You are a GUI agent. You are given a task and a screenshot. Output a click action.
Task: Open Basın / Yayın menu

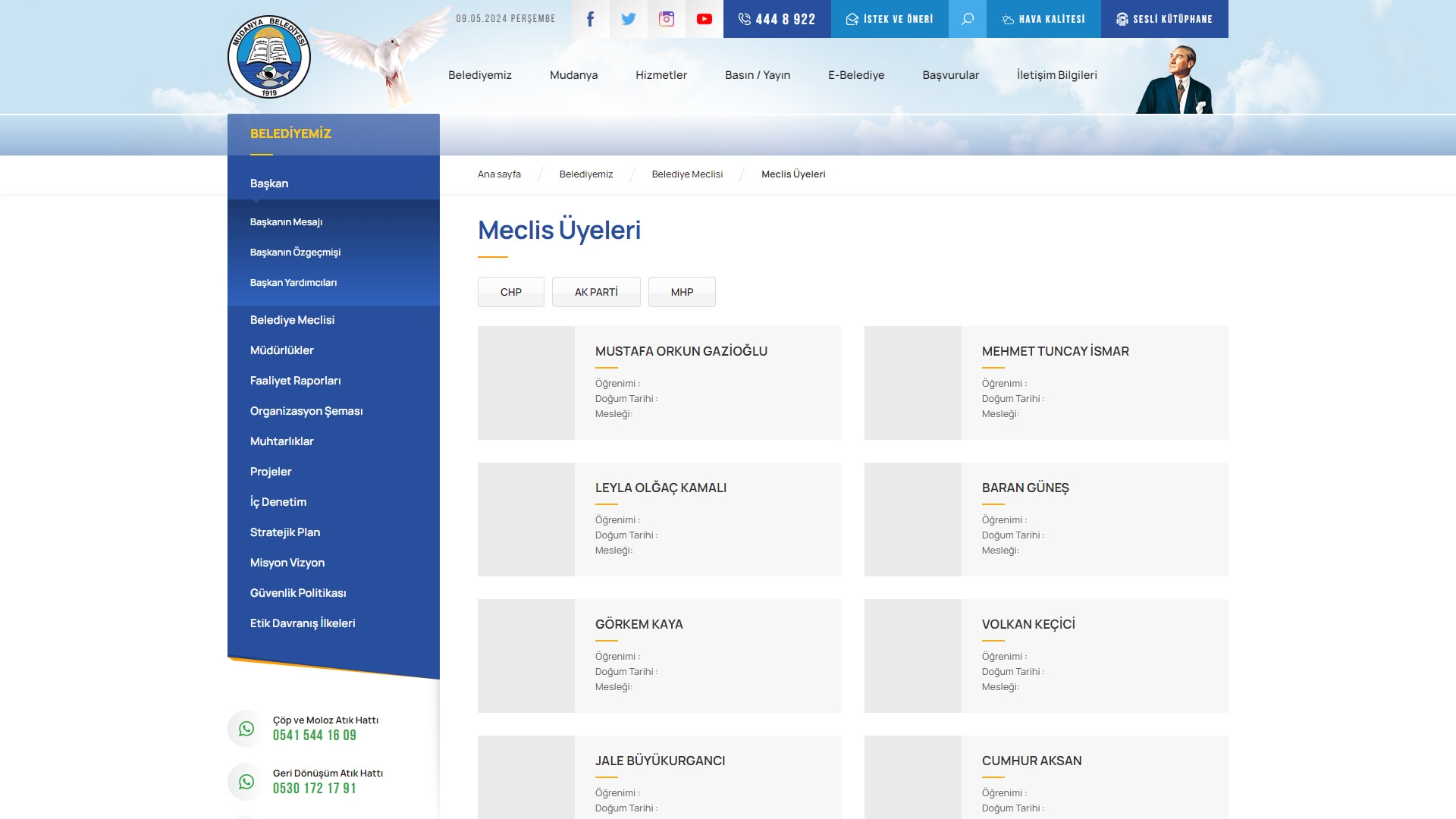pyautogui.click(x=758, y=75)
